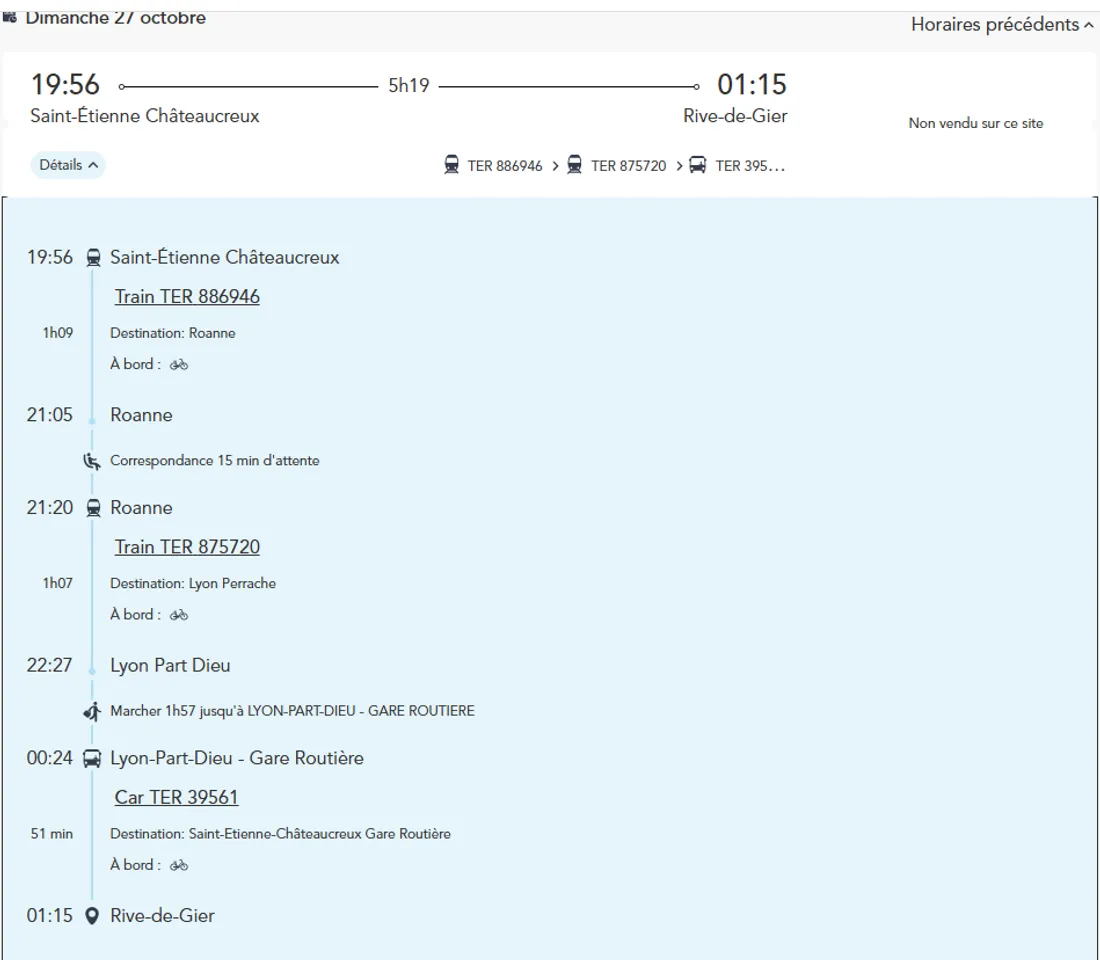Click bus icon beside Lyon-Part-Dieu Gare Routière

point(92,758)
